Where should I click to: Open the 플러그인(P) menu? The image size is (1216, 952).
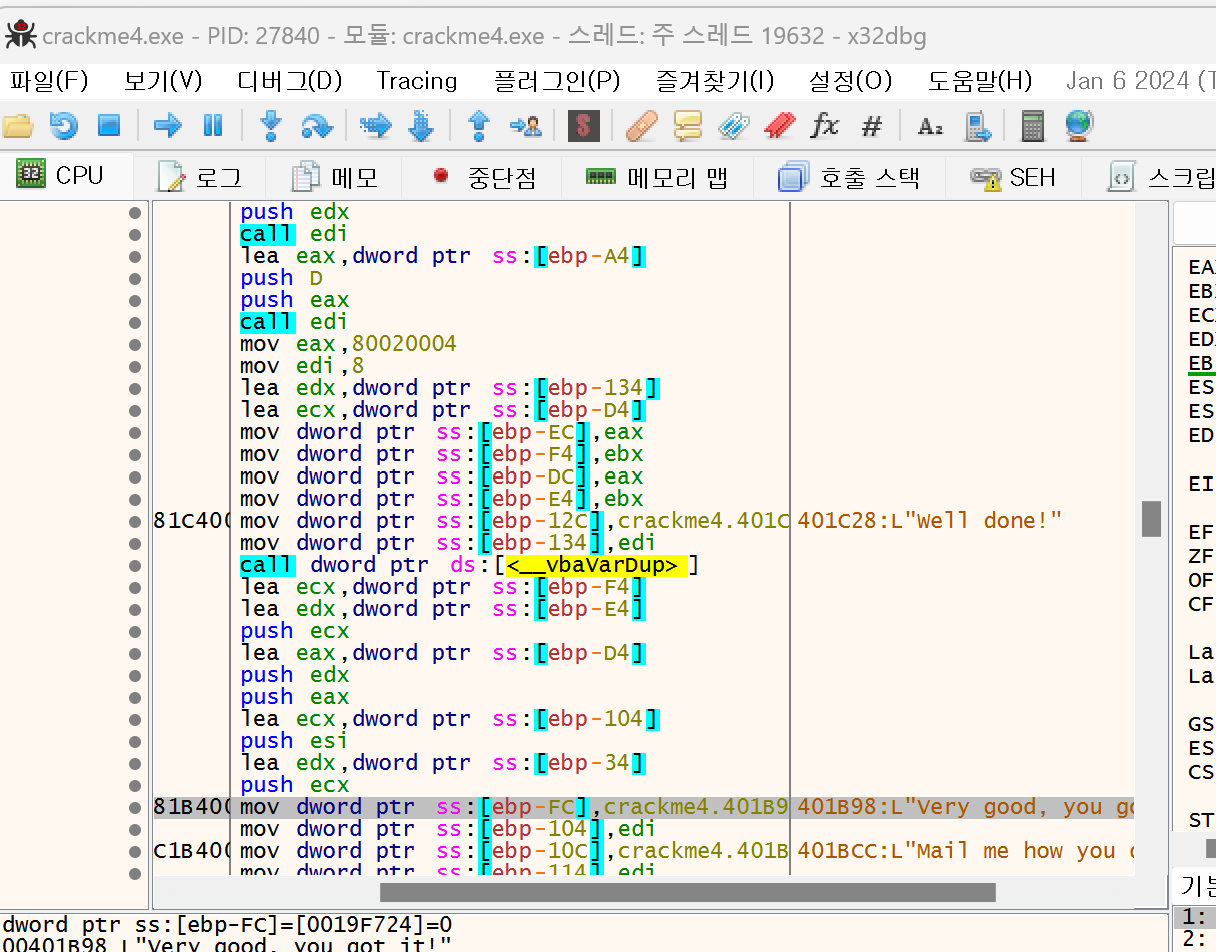click(557, 81)
